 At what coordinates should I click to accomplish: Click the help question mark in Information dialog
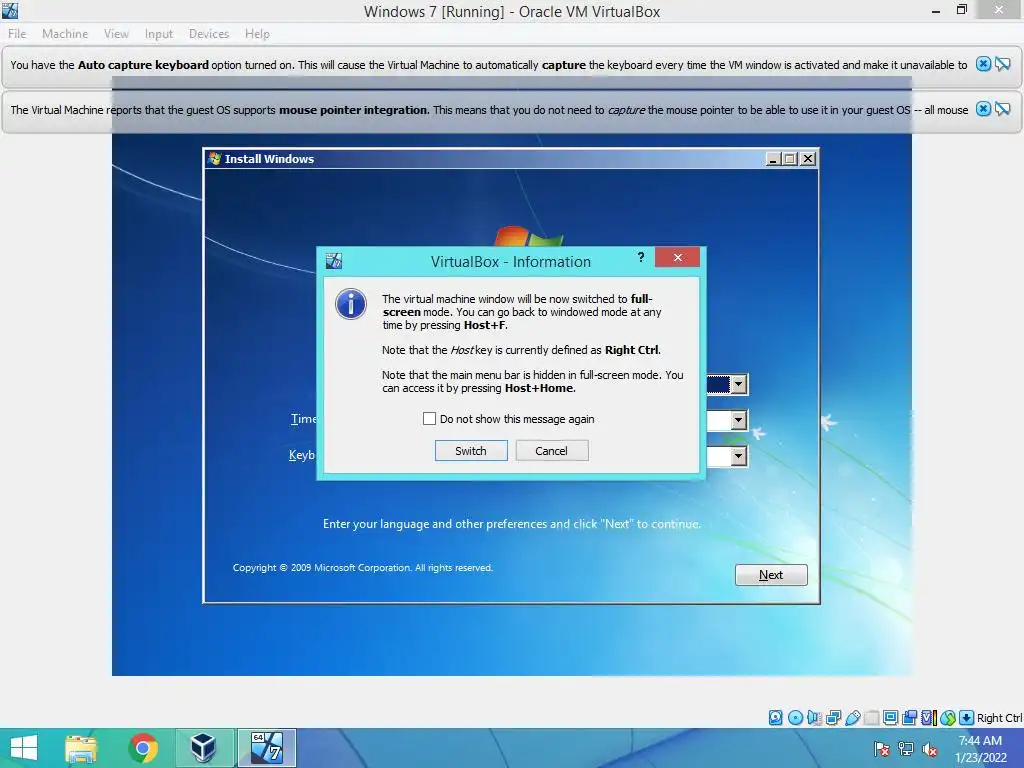[x=641, y=257]
